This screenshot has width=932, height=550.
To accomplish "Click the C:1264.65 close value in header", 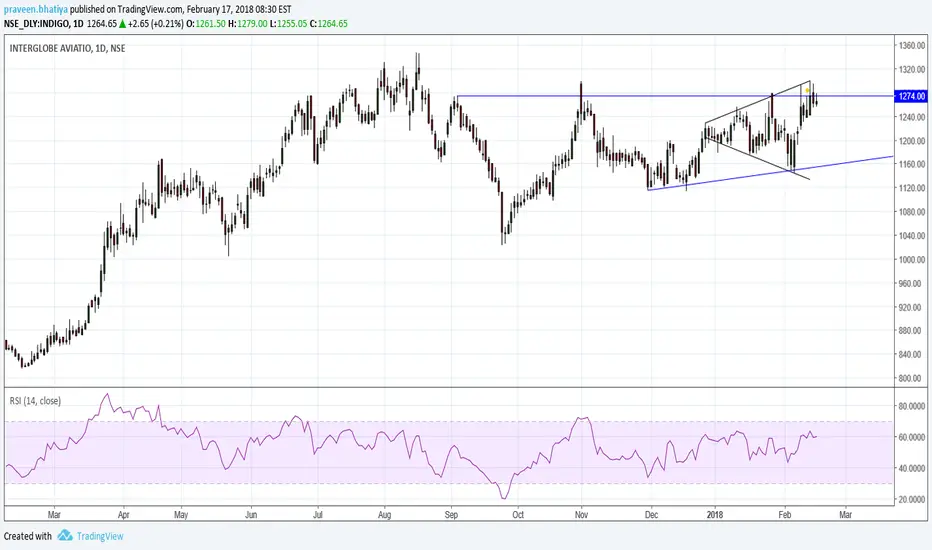I will pos(330,24).
